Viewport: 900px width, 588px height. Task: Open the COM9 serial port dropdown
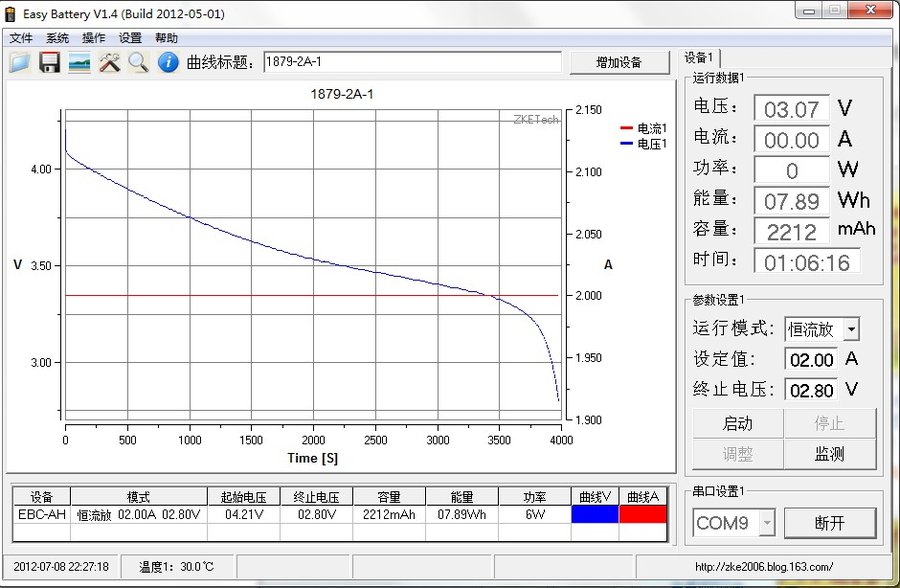734,523
